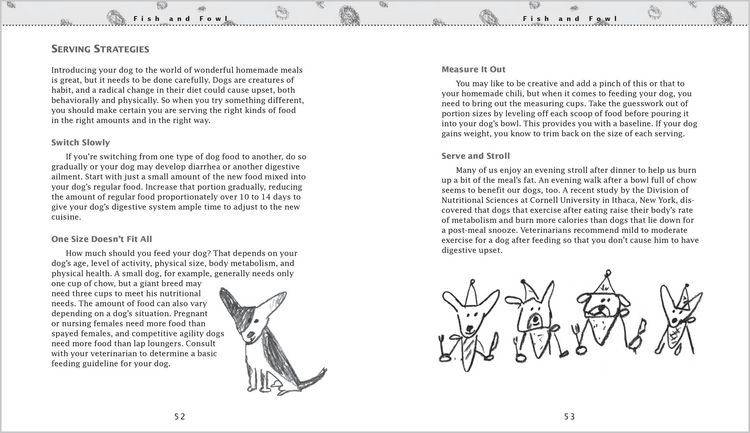This screenshot has height=433, width=750.
Task: Click the bulldog wearing polka-dot party hat
Action: (608, 311)
